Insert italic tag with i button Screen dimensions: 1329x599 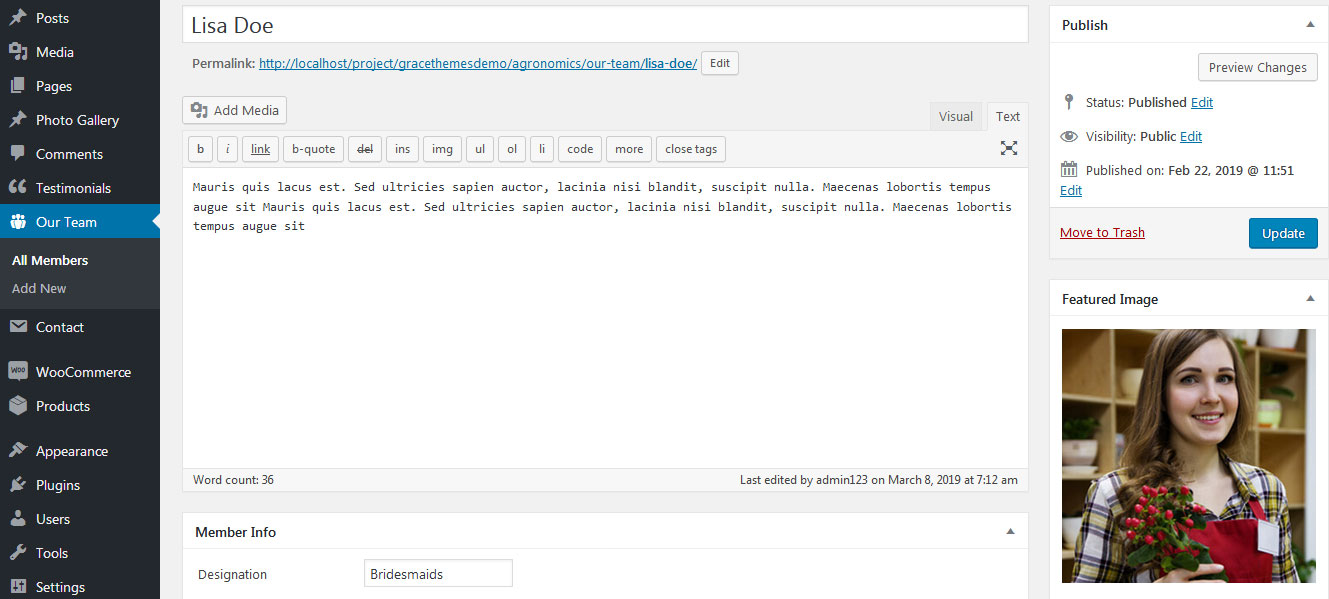[x=228, y=149]
